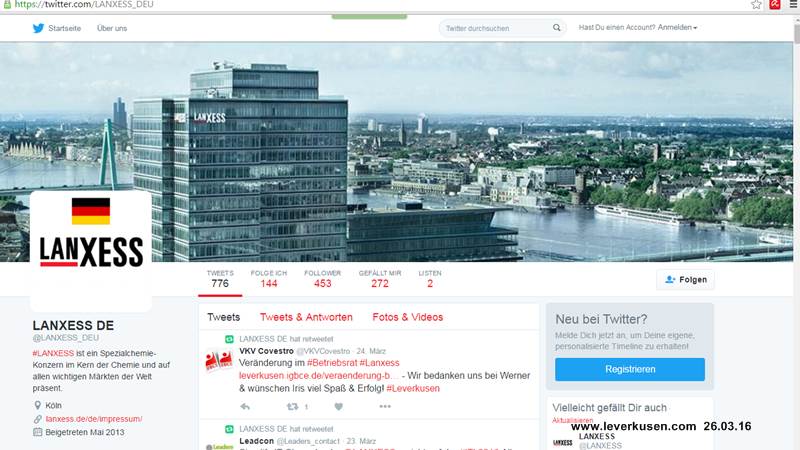This screenshot has width=800, height=450.
Task: Open lanxess.de/de/impressum/ link
Action: 94,419
